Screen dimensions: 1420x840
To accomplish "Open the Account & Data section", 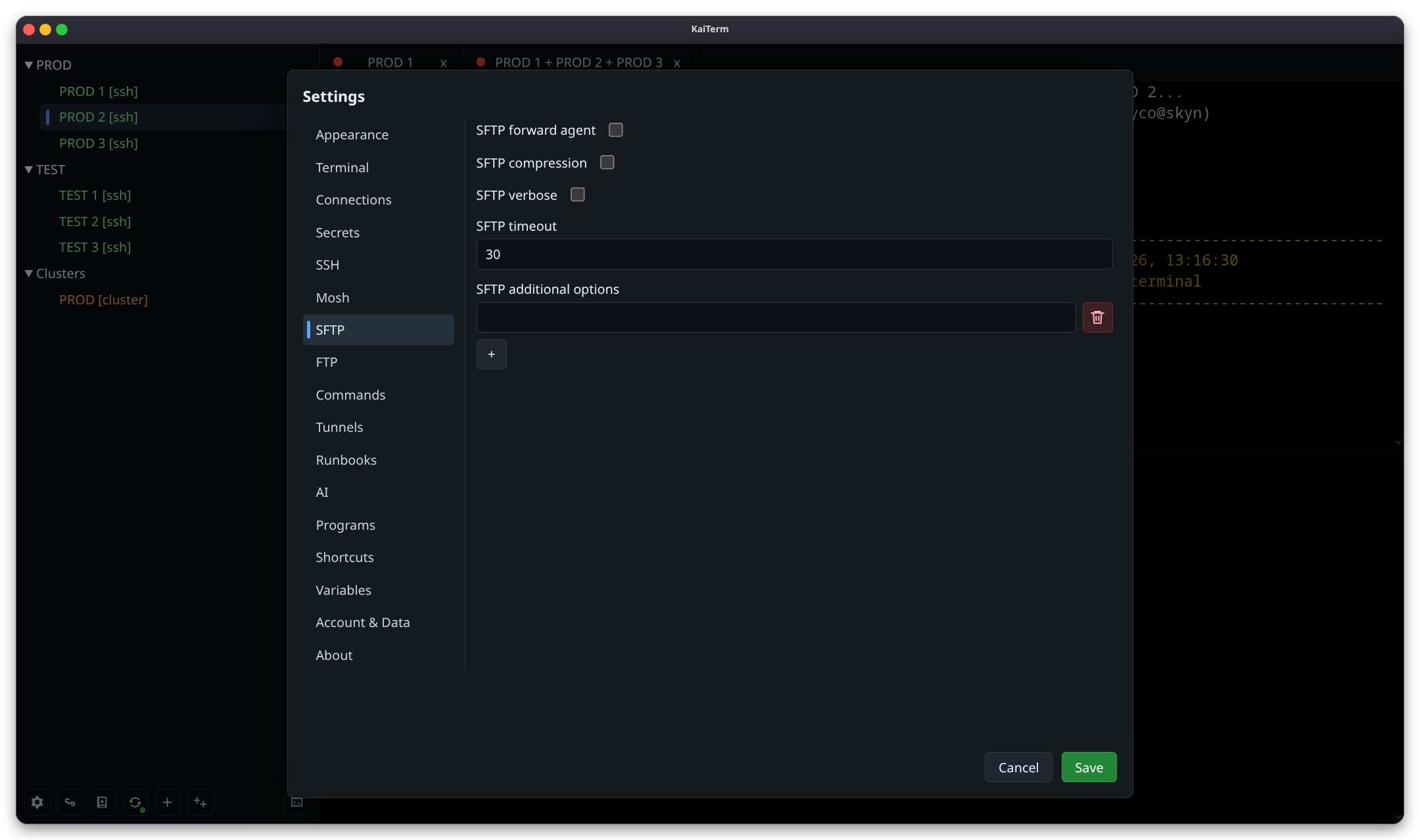I will (378, 622).
